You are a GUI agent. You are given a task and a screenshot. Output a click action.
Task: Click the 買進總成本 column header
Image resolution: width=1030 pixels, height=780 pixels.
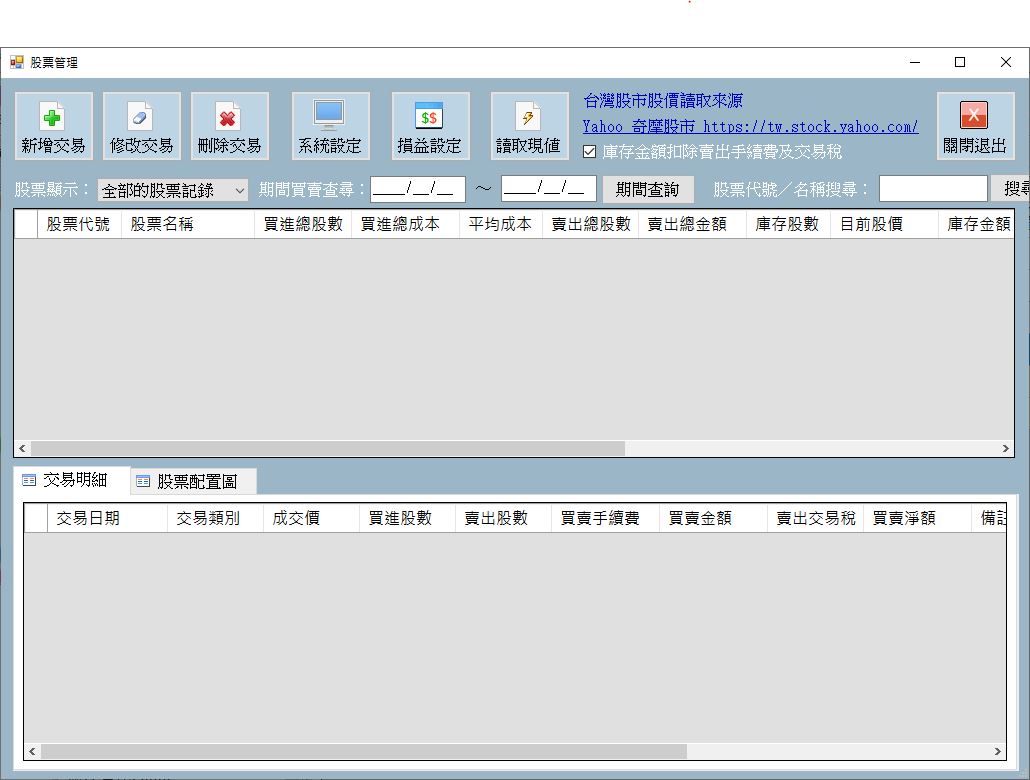tap(405, 224)
